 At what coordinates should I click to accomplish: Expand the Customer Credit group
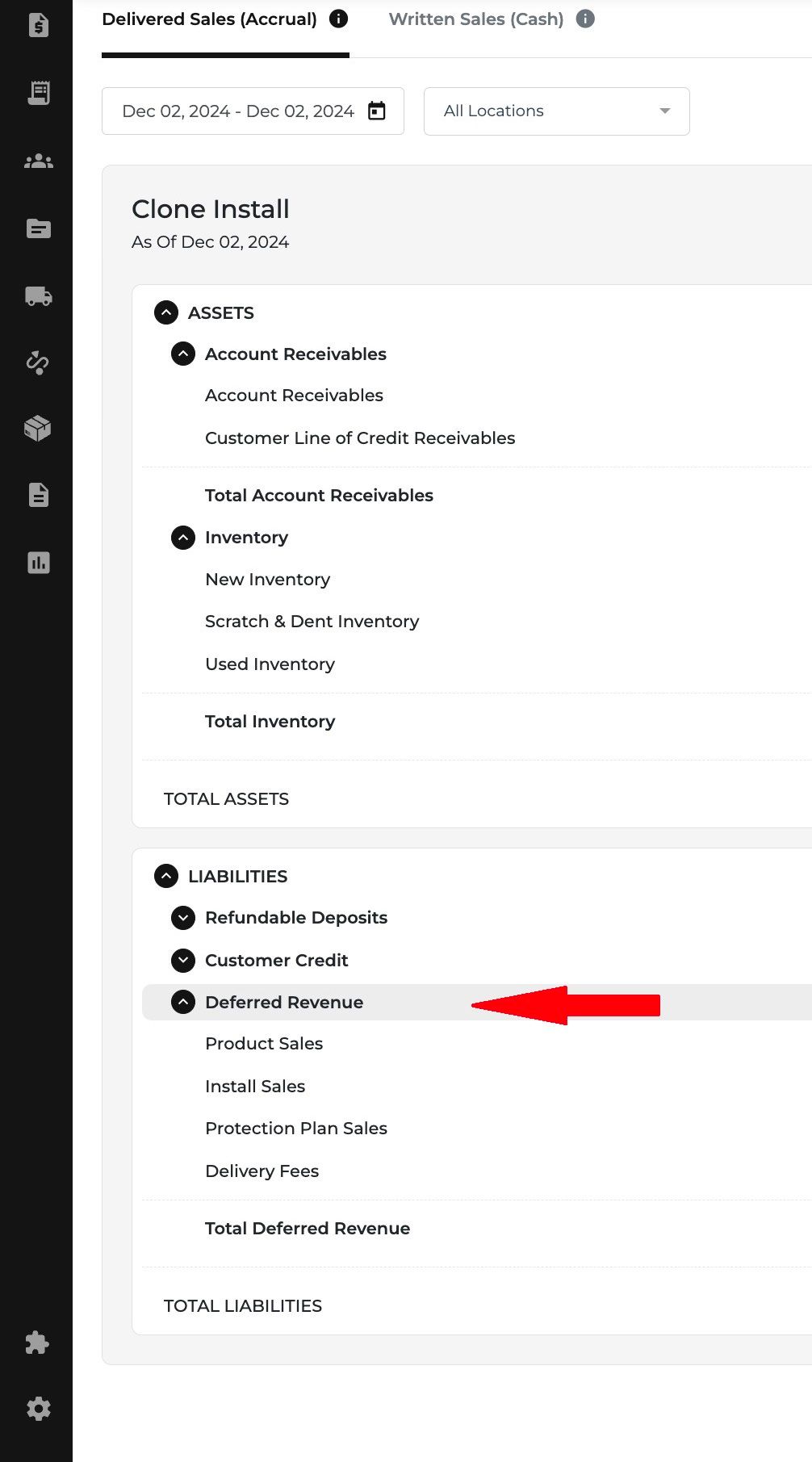(183, 960)
